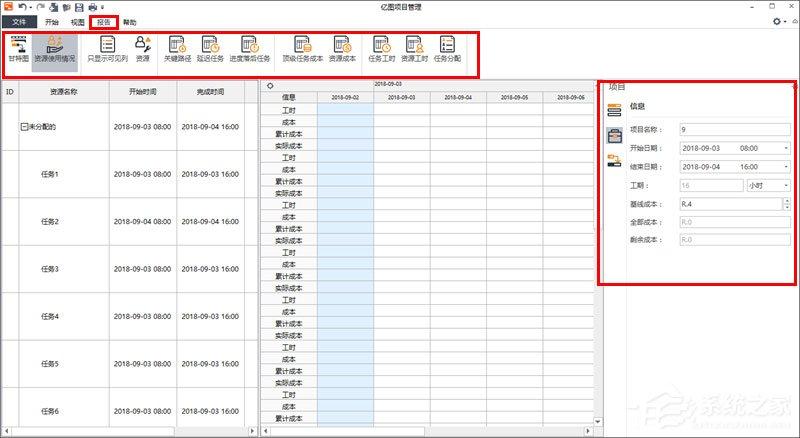800x438 pixels.
Task: Switch to the 视图 ribbon tab
Action: (78, 22)
